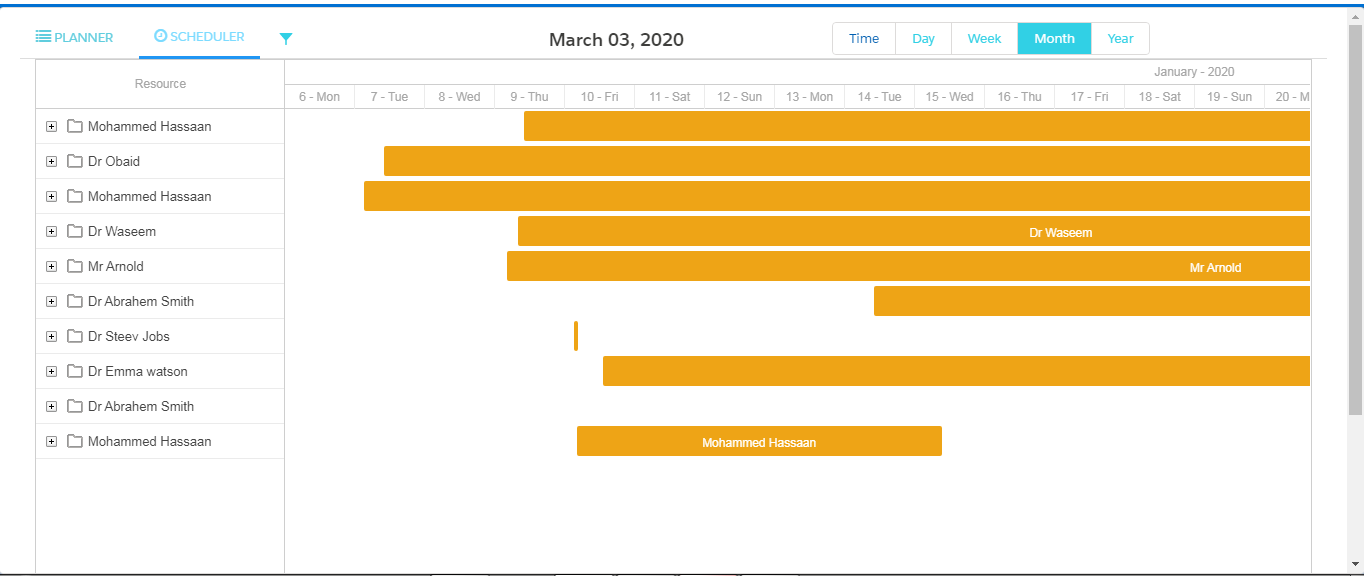Screen dimensions: 1364x576
Task: Click the Scheduler clock icon
Action: coord(160,37)
